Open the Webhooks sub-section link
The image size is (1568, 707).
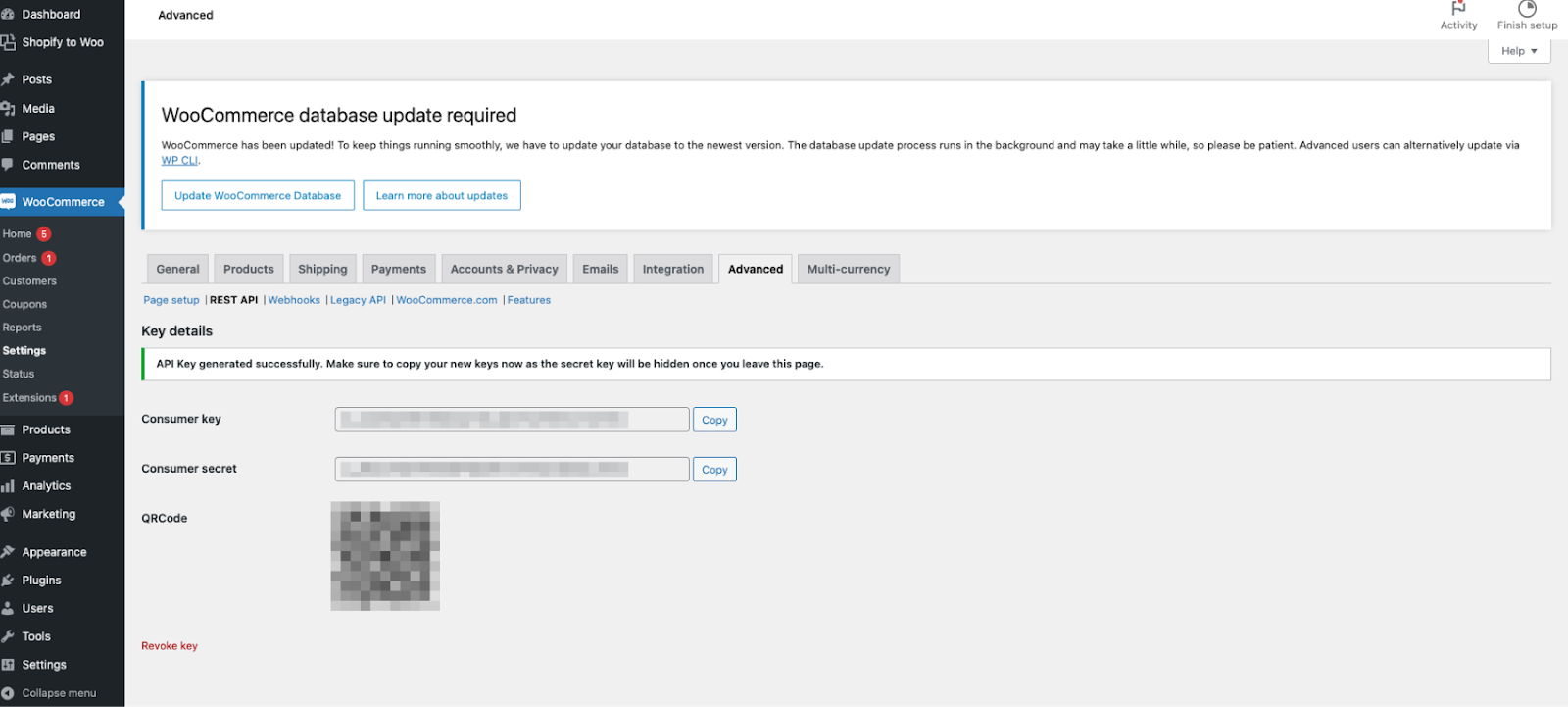tap(294, 300)
